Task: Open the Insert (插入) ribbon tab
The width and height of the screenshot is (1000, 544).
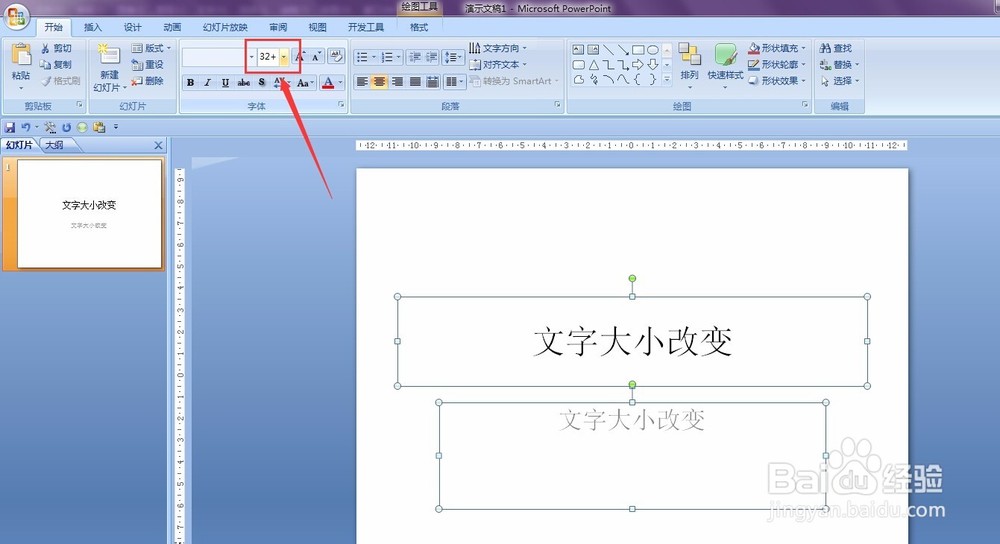Action: click(x=93, y=27)
